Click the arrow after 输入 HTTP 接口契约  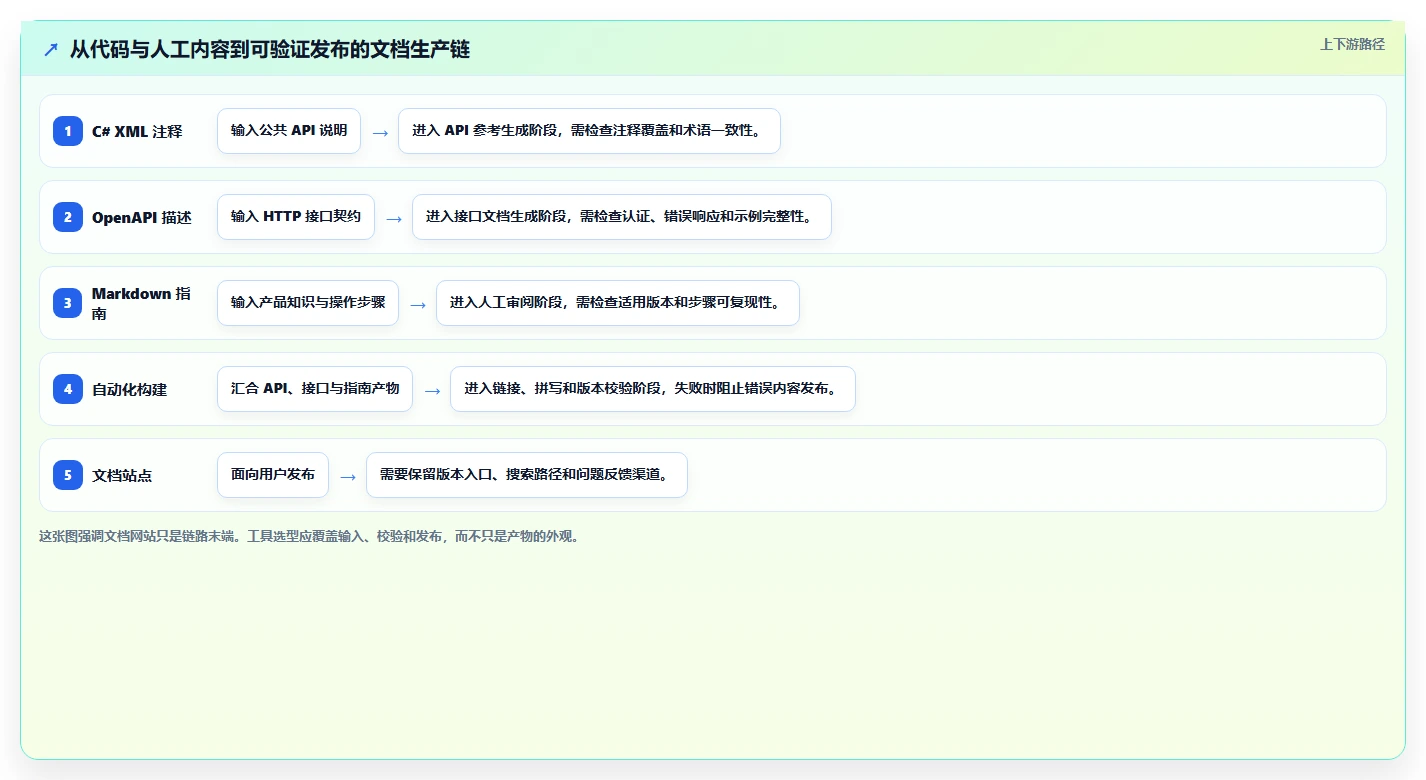[x=394, y=218]
